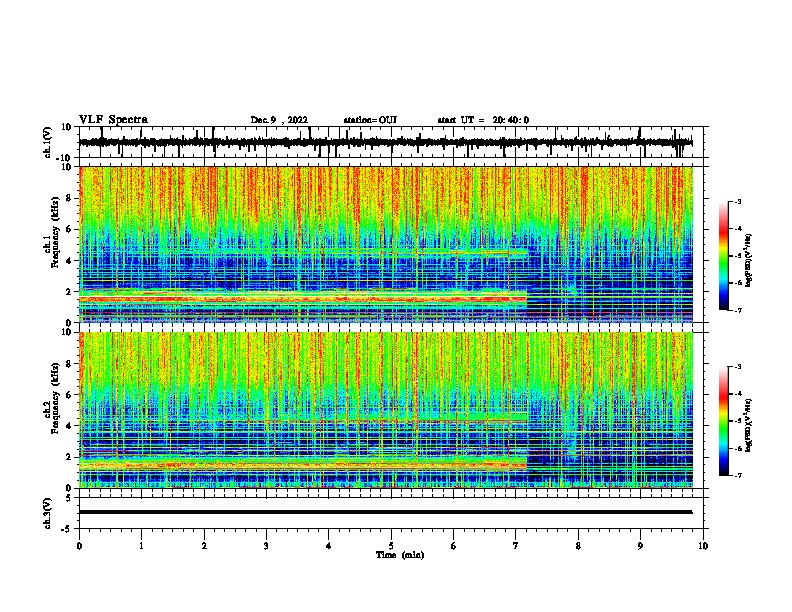Viewport: 792px width, 612px height.
Task: Click time axis tick label "2"
Action: pyautogui.click(x=204, y=546)
